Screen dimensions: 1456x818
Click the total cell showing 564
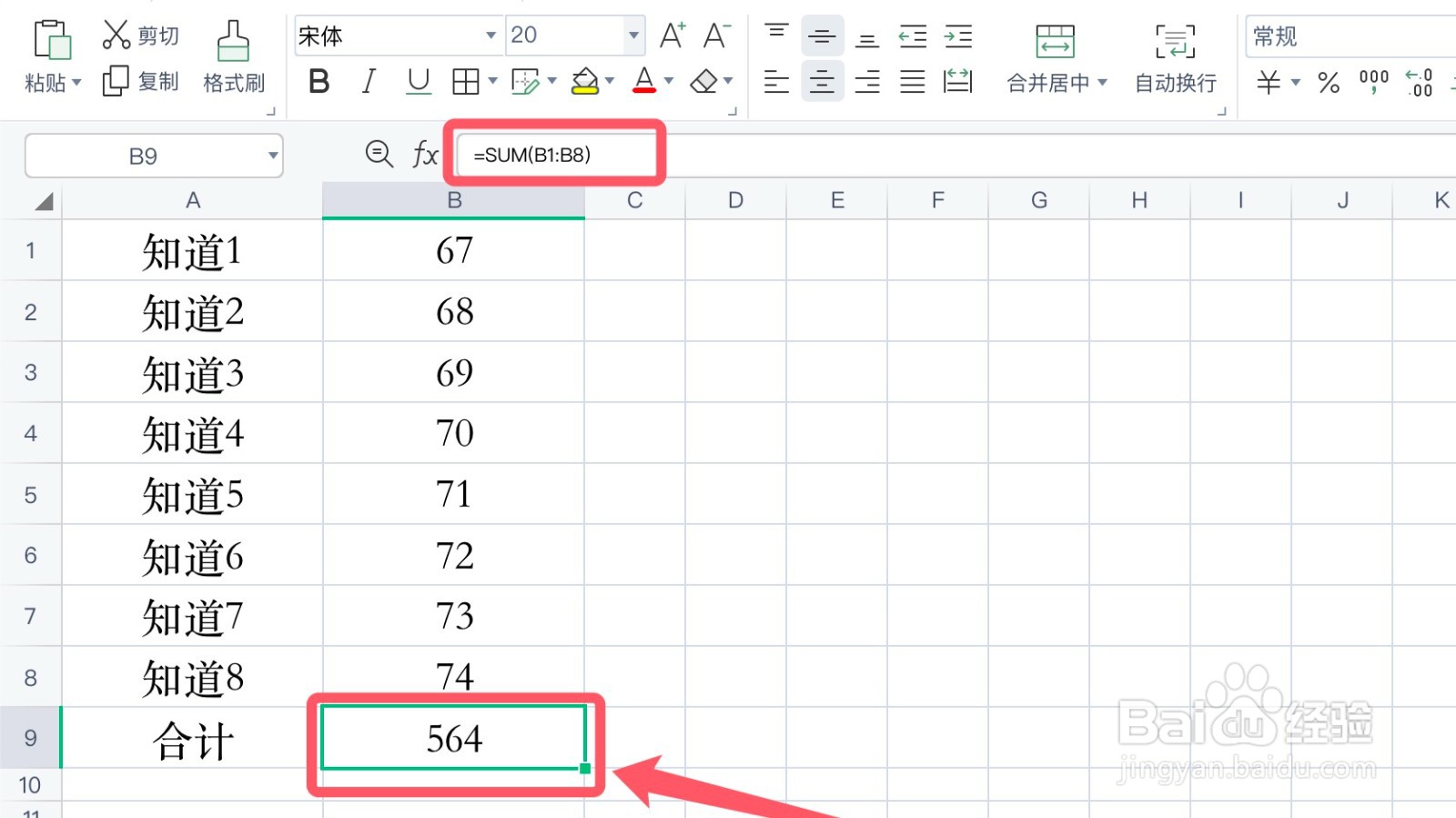(454, 738)
